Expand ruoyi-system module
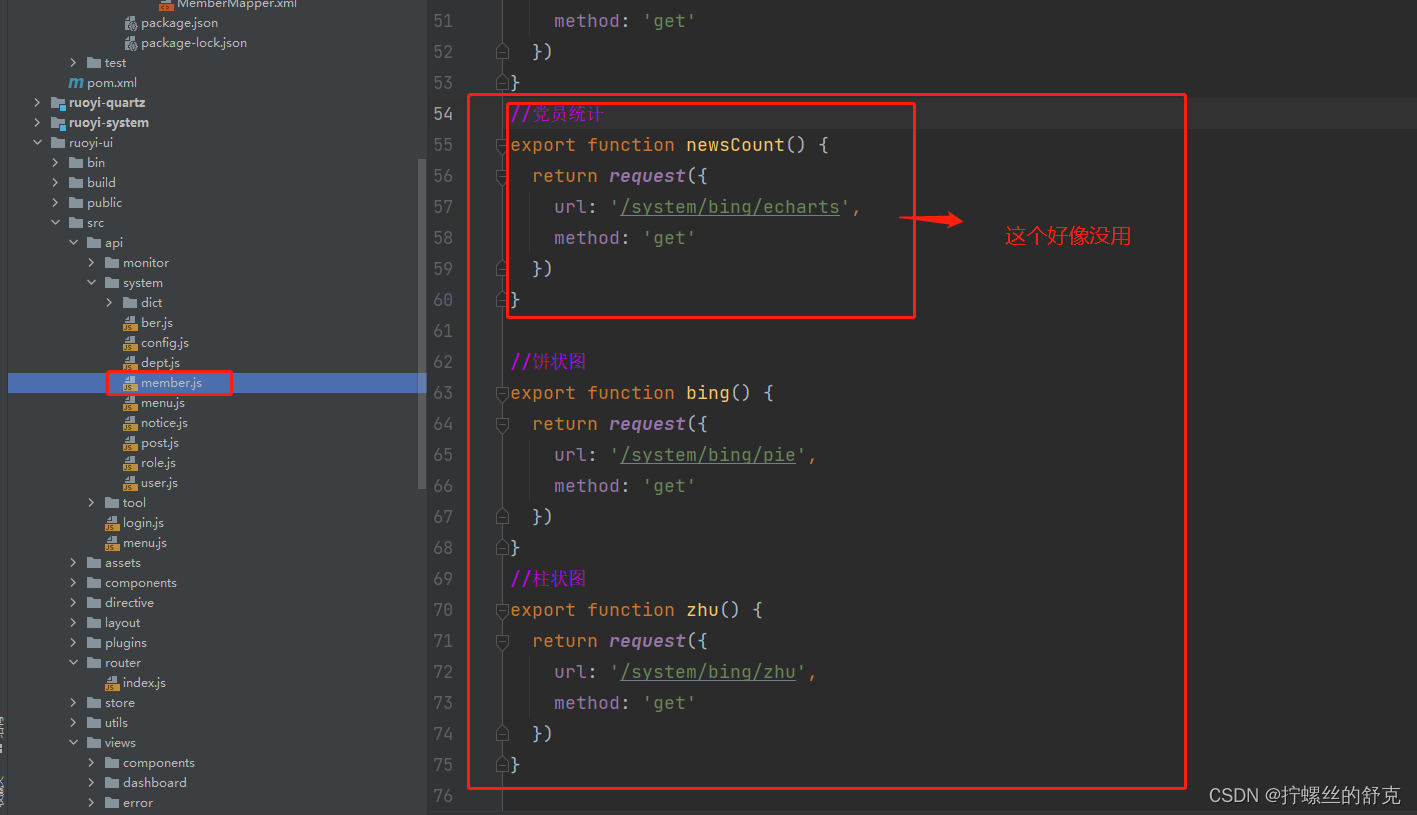 pyautogui.click(x=37, y=123)
